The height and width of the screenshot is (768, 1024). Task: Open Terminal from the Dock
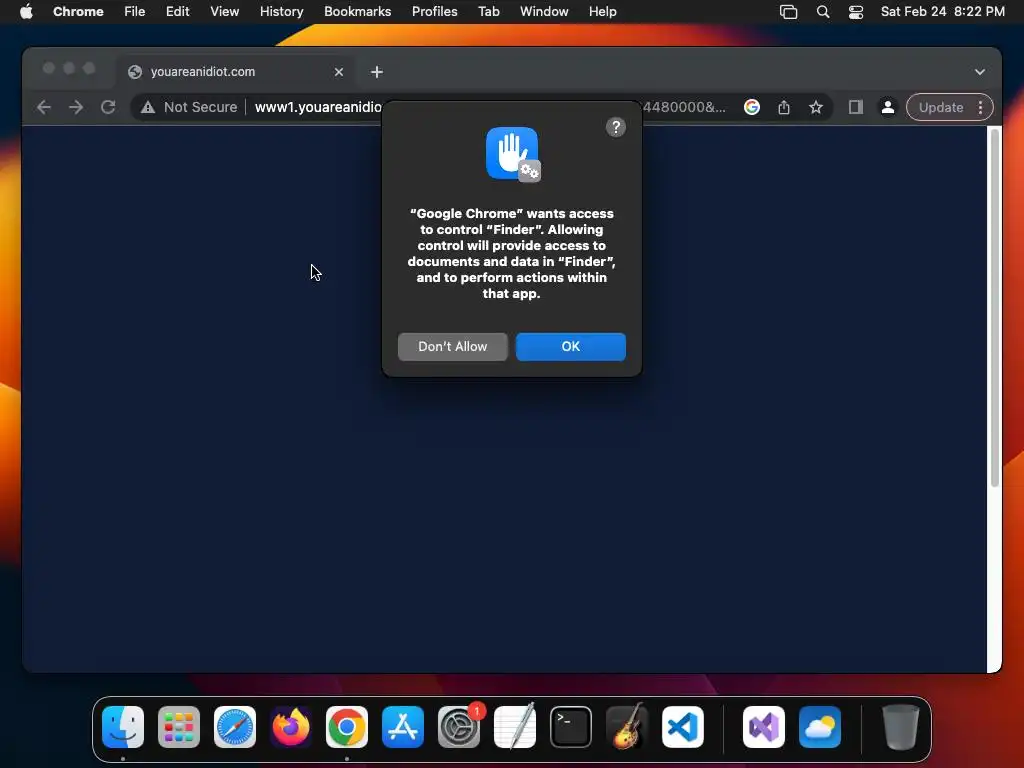coord(571,727)
